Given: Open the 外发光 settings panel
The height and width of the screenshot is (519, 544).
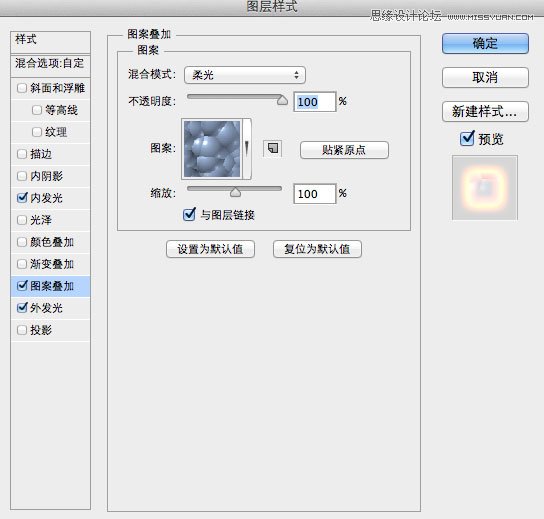Looking at the screenshot, I should pos(46,308).
